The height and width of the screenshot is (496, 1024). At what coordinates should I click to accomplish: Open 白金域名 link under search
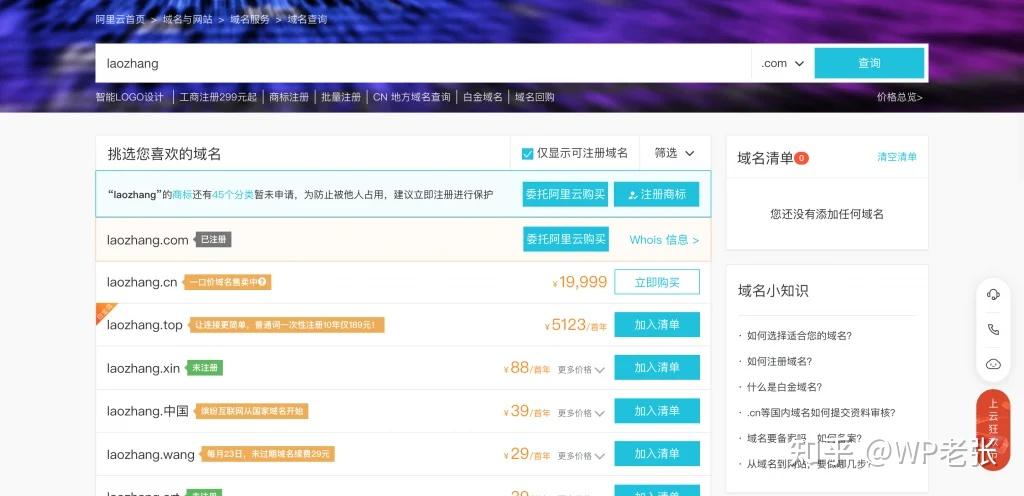(483, 97)
